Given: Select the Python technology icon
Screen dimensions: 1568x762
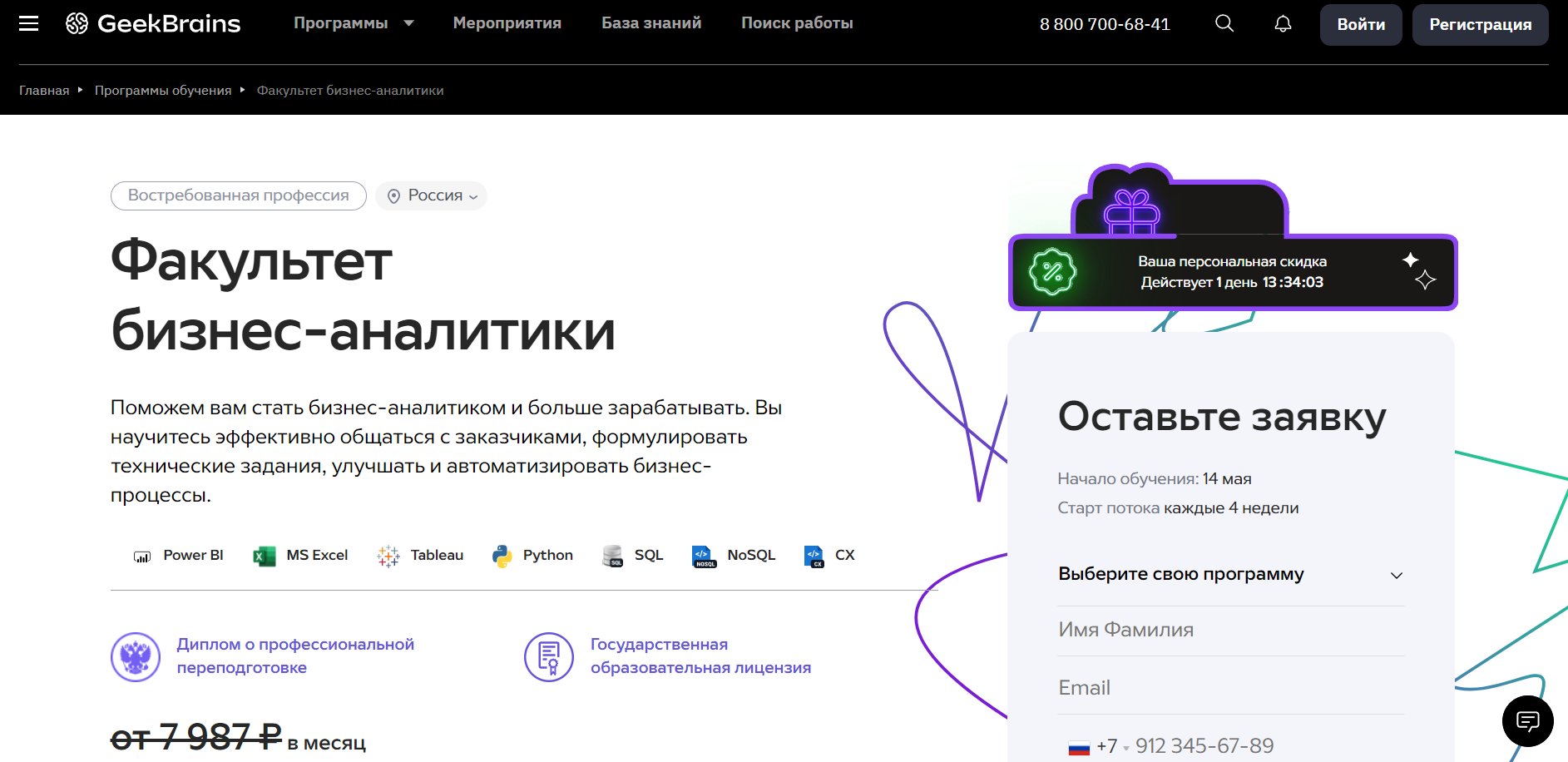Looking at the screenshot, I should coord(501,555).
